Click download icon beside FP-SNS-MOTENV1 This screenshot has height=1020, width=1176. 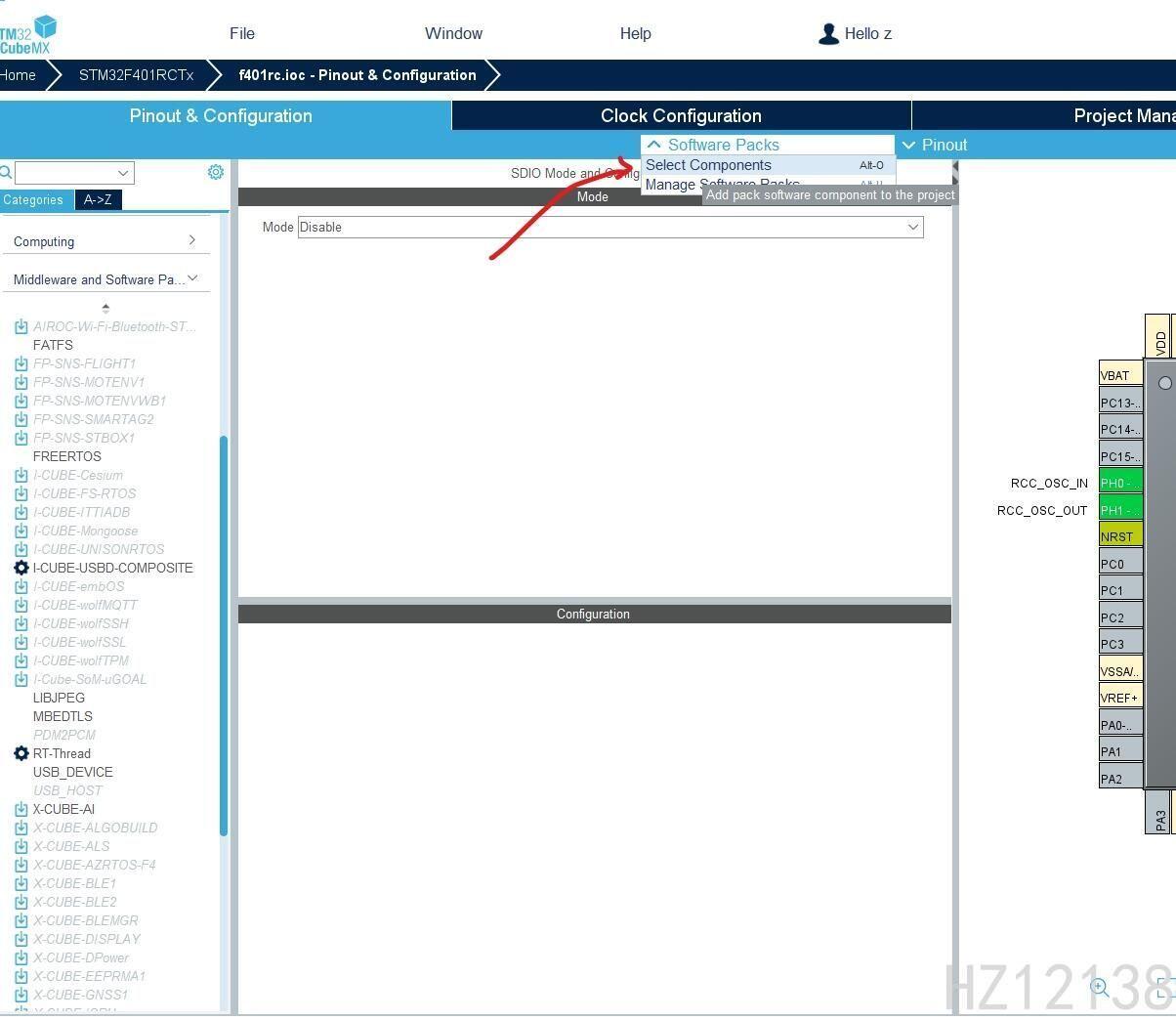coord(21,382)
